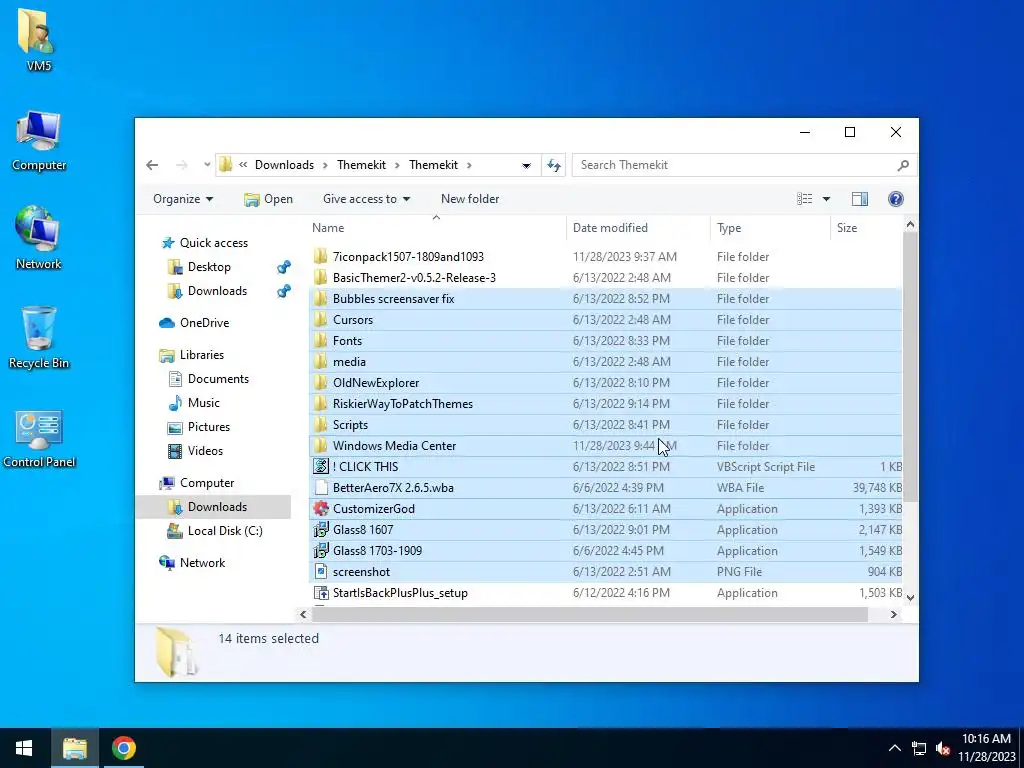Select the Fonts folder
Viewport: 1024px width, 768px height.
coord(347,341)
